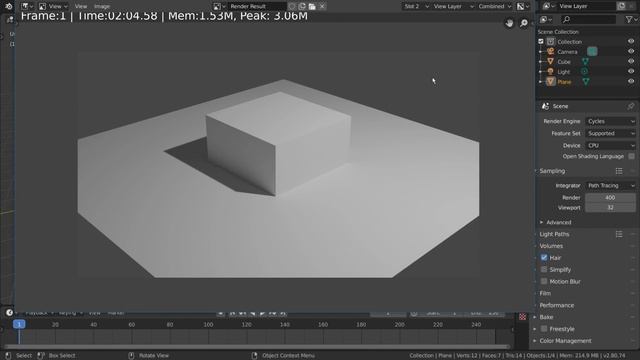Open Sampling presets list icon
This screenshot has height=360, width=640.
click(619, 171)
